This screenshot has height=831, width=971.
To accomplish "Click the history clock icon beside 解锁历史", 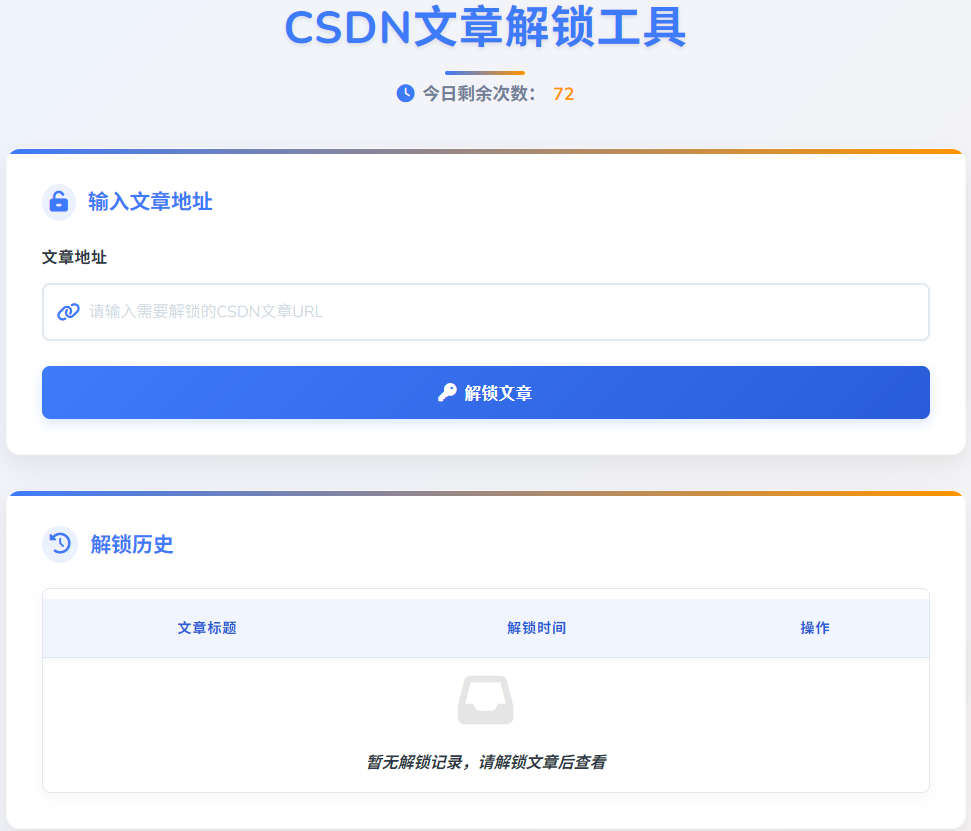I will click(x=60, y=544).
